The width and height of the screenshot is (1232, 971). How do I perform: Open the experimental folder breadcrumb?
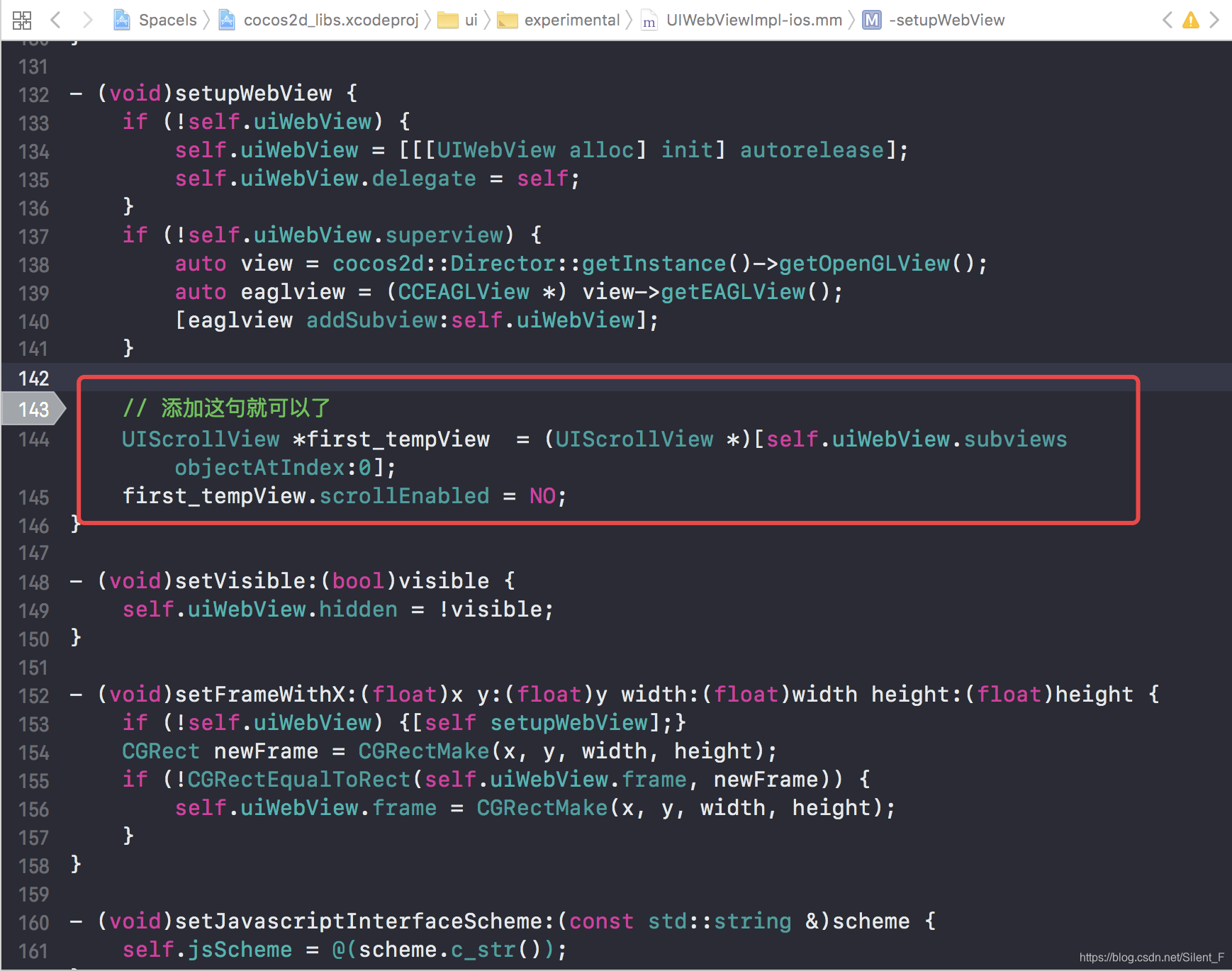point(572,20)
